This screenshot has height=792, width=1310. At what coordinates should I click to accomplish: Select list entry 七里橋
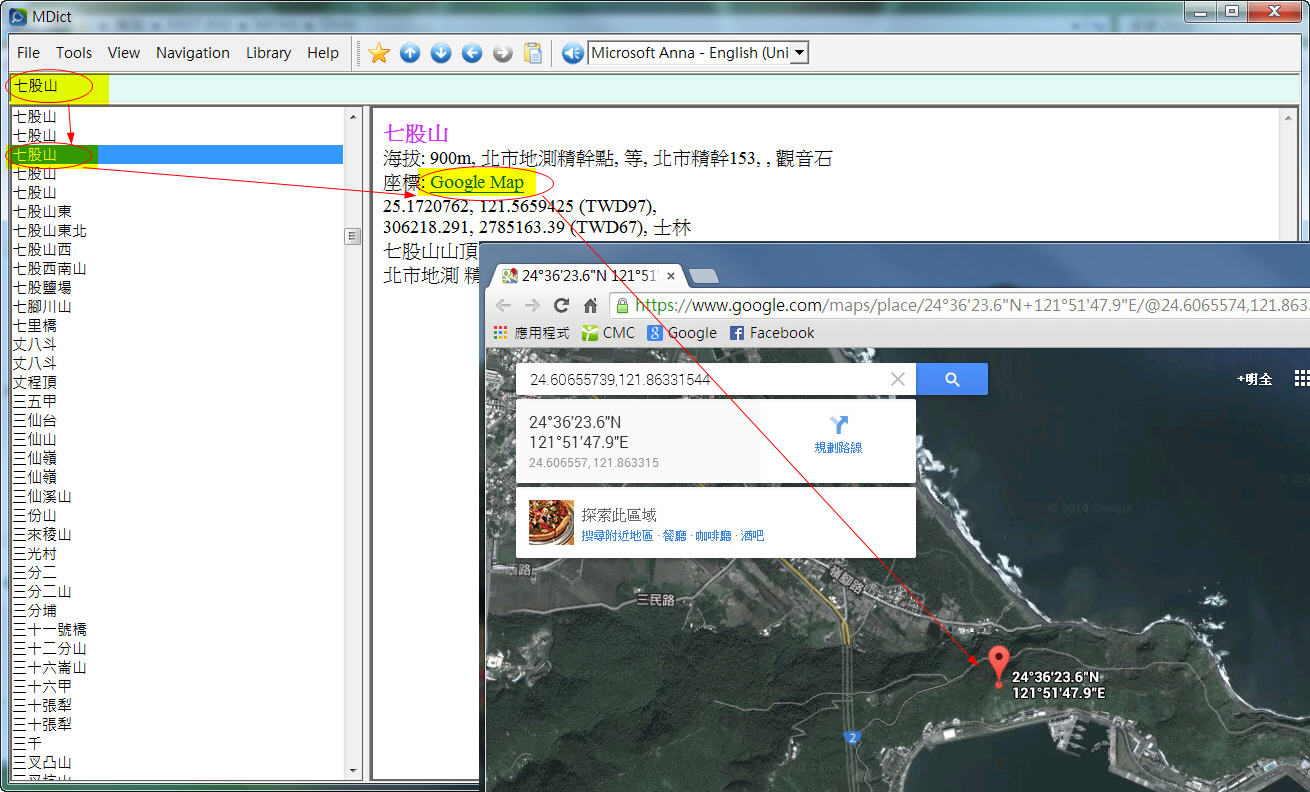tap(35, 326)
